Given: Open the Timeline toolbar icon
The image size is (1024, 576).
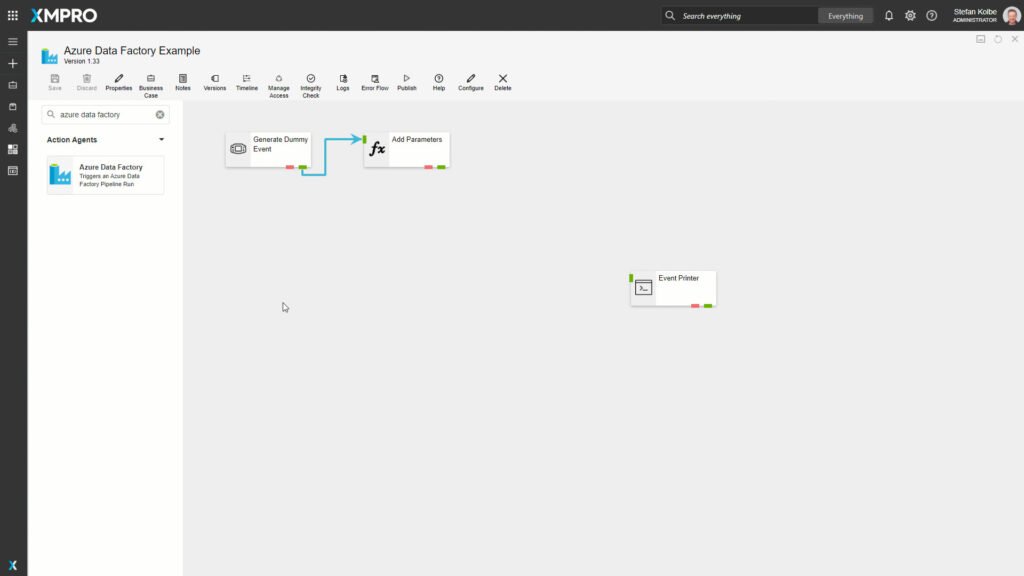Looking at the screenshot, I should coord(247,79).
